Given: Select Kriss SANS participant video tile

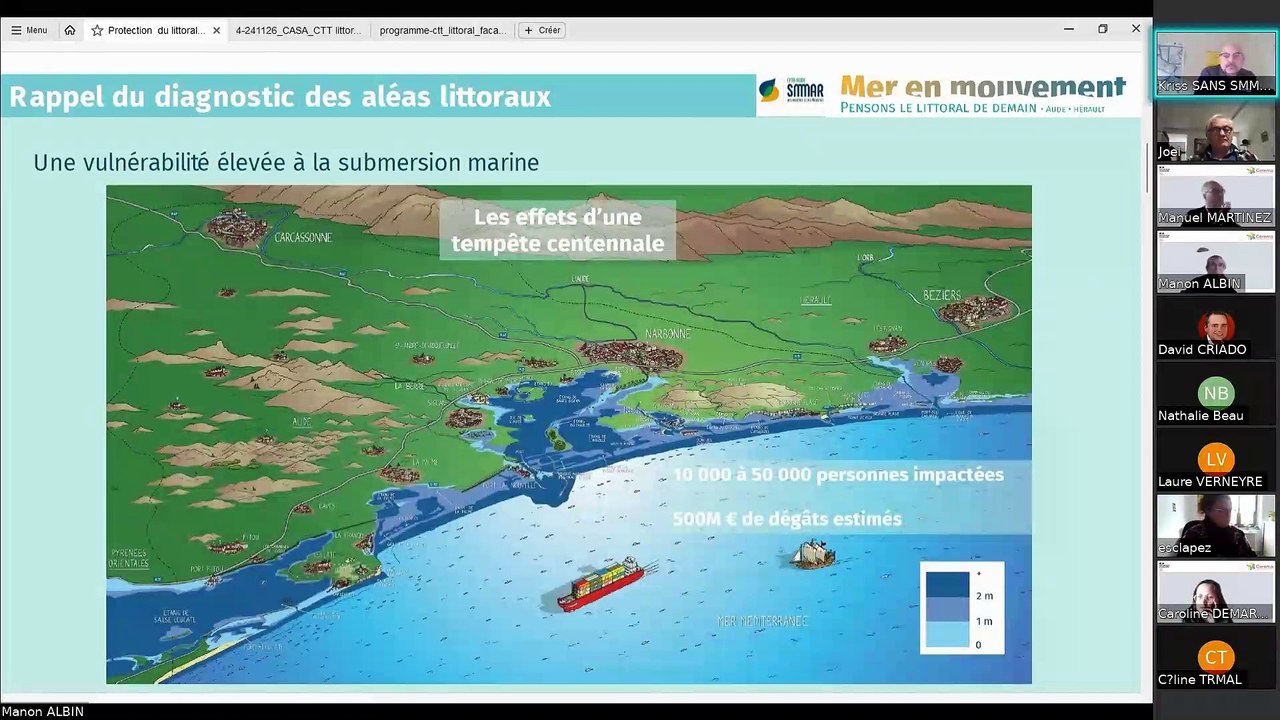Looking at the screenshot, I should click(x=1216, y=64).
